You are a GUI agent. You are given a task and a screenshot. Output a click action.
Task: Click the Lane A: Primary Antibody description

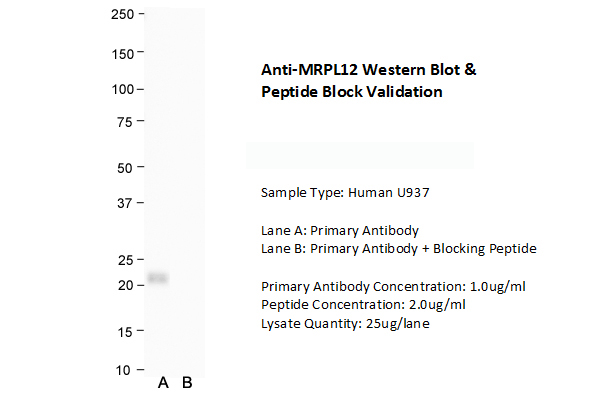340,230
